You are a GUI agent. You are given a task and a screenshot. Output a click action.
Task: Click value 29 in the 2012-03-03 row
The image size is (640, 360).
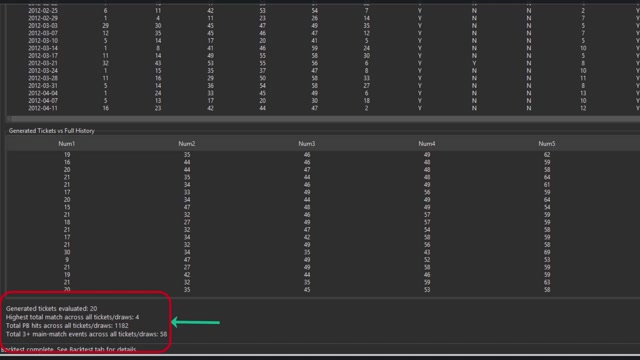(x=105, y=26)
